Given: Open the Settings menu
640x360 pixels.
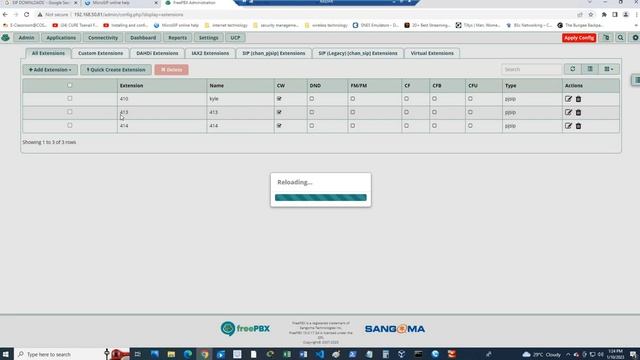Looking at the screenshot, I should point(209,38).
